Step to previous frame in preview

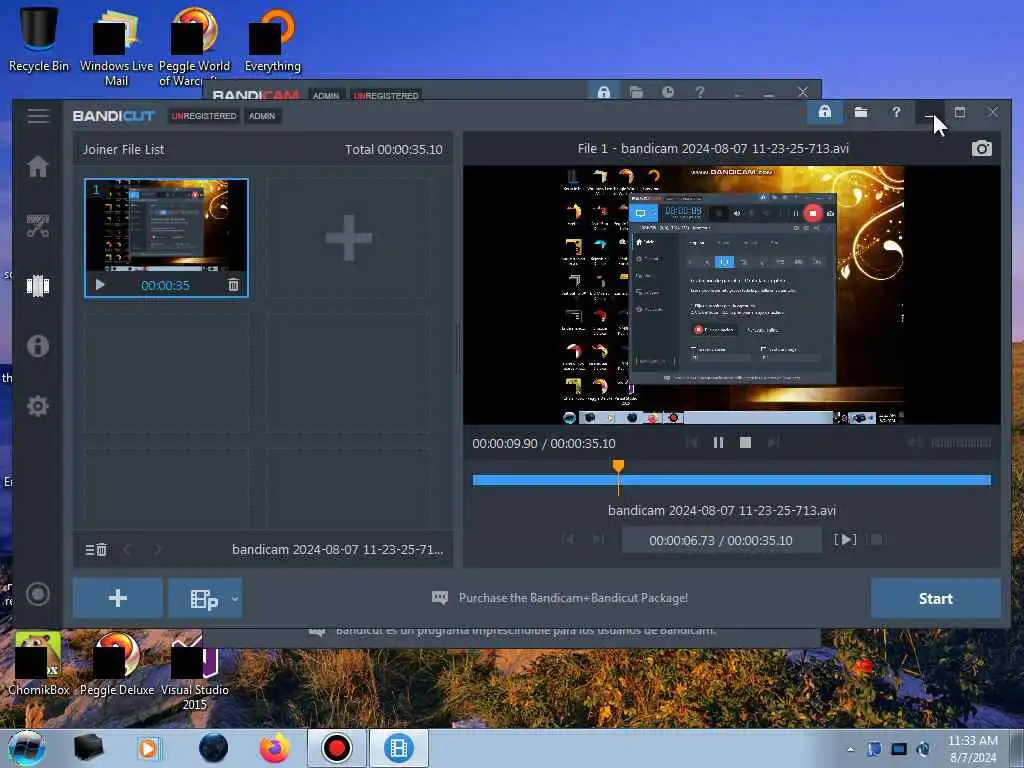coord(692,443)
